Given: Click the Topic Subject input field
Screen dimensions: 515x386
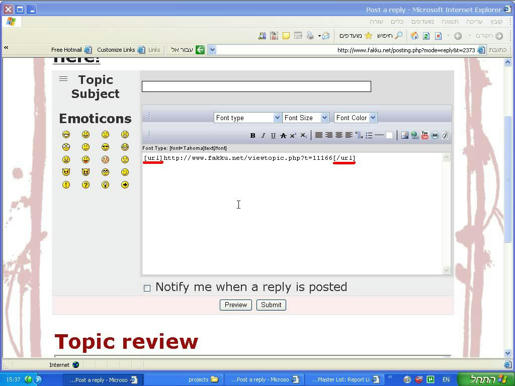Looking at the screenshot, I should click(256, 86).
